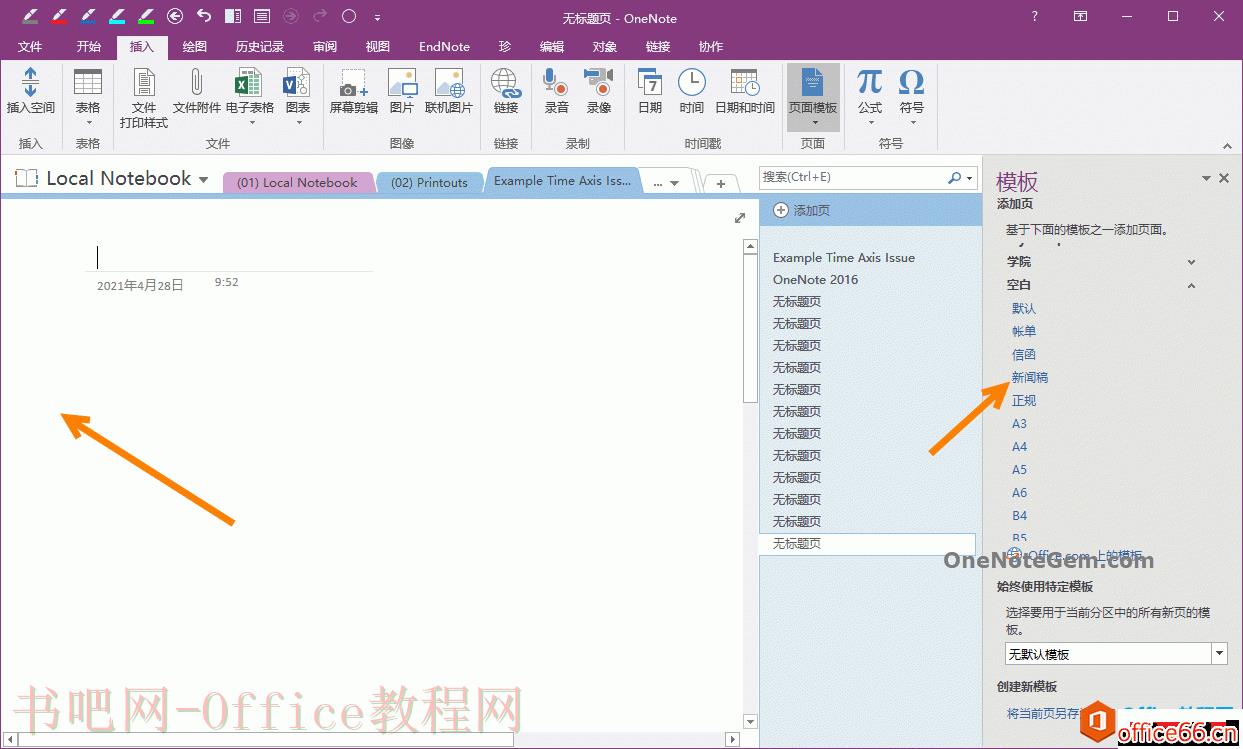Apply the Default blank template
The height and width of the screenshot is (749, 1243).
tap(1024, 308)
